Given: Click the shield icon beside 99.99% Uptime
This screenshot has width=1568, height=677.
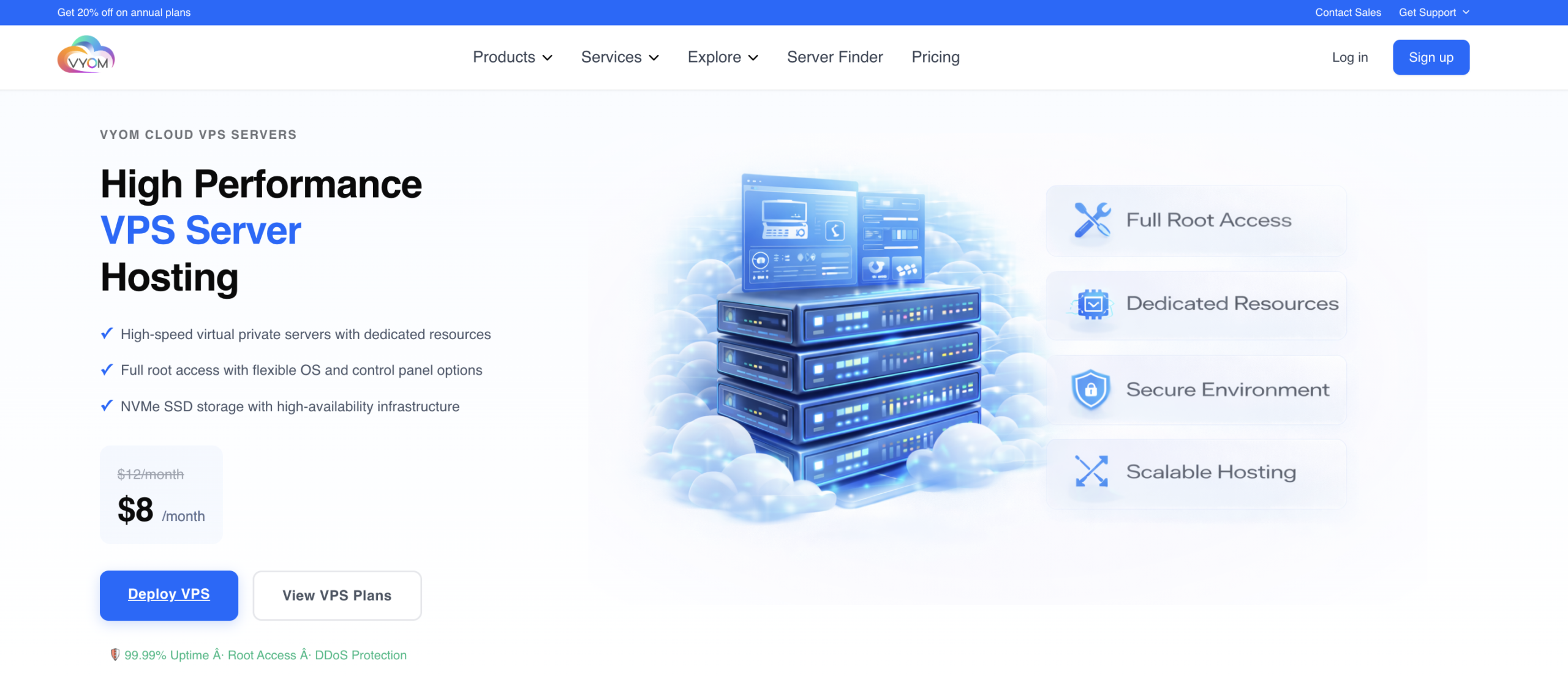Looking at the screenshot, I should 115,654.
